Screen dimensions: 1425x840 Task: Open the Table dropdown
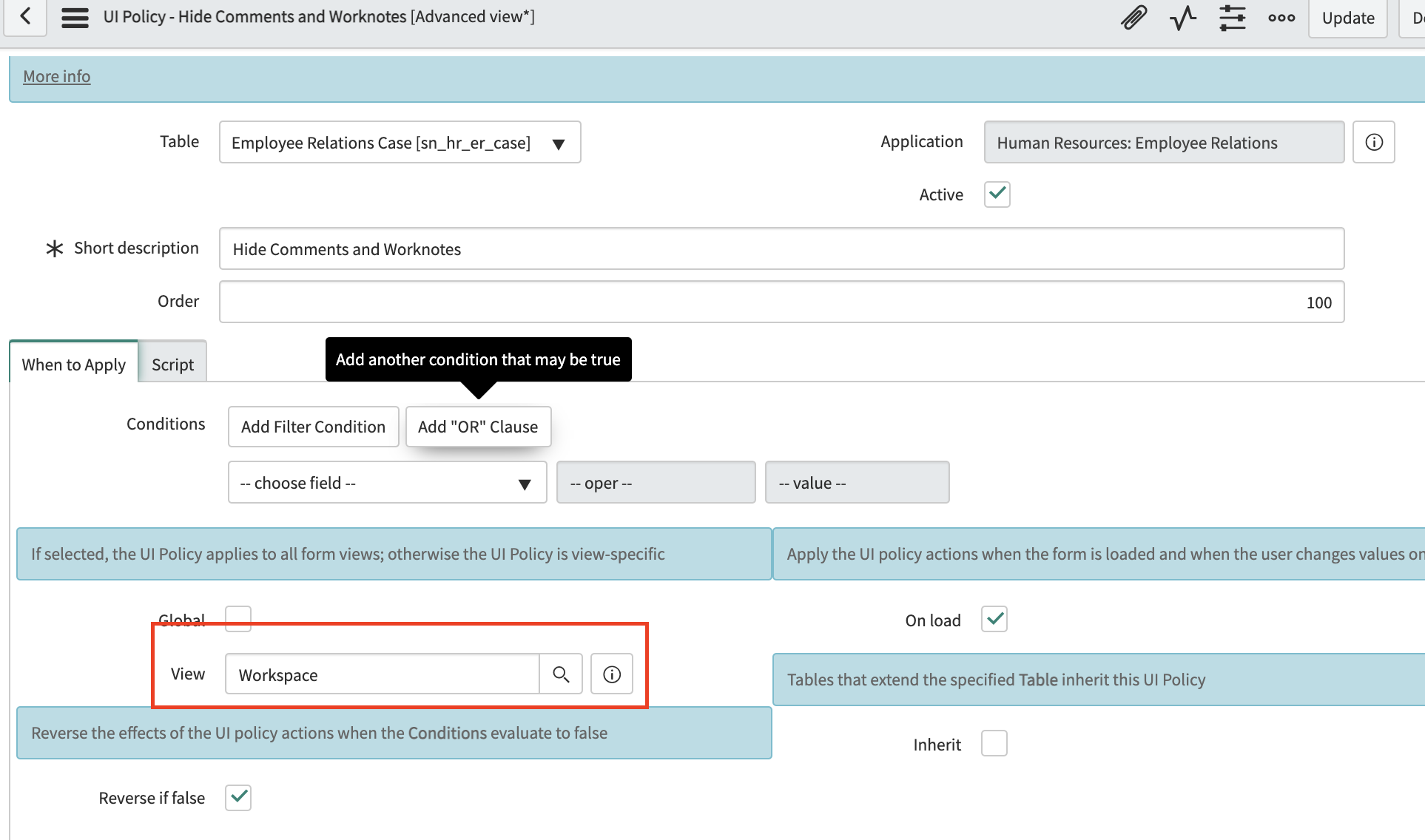[x=400, y=142]
